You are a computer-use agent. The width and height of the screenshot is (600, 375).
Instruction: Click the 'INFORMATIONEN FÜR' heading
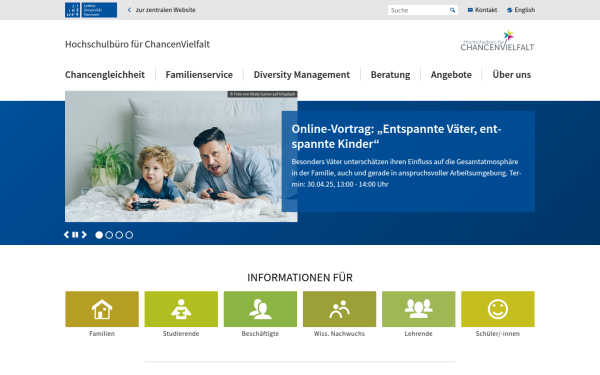point(300,278)
